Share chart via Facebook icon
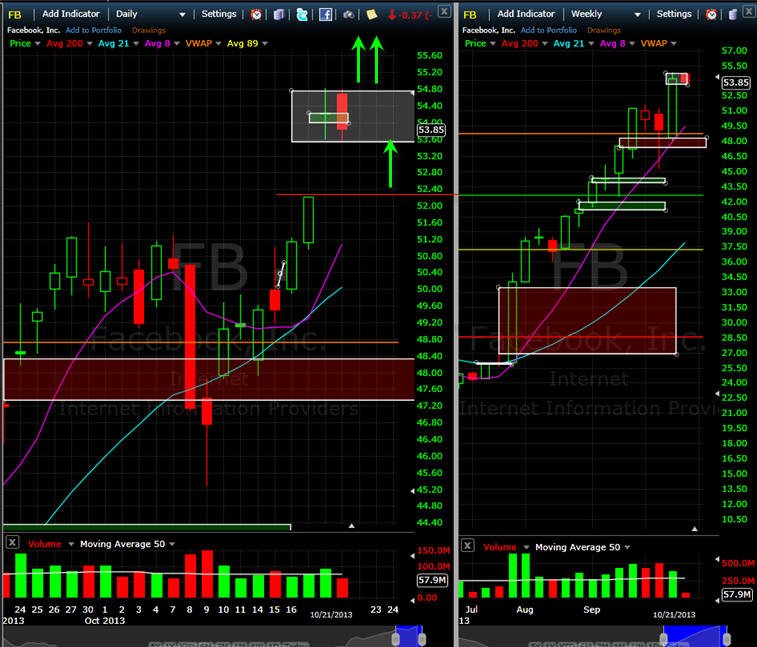The image size is (757, 647). click(325, 14)
